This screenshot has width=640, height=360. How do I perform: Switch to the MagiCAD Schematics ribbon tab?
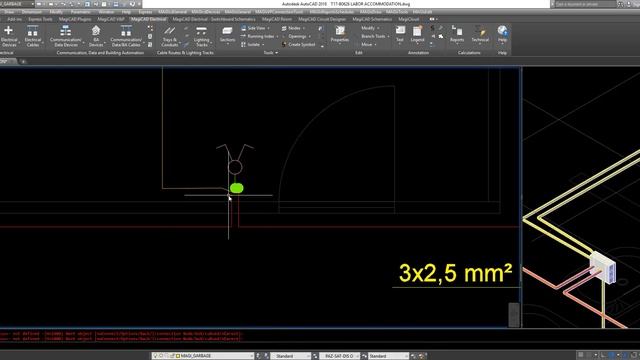pyautogui.click(x=372, y=19)
